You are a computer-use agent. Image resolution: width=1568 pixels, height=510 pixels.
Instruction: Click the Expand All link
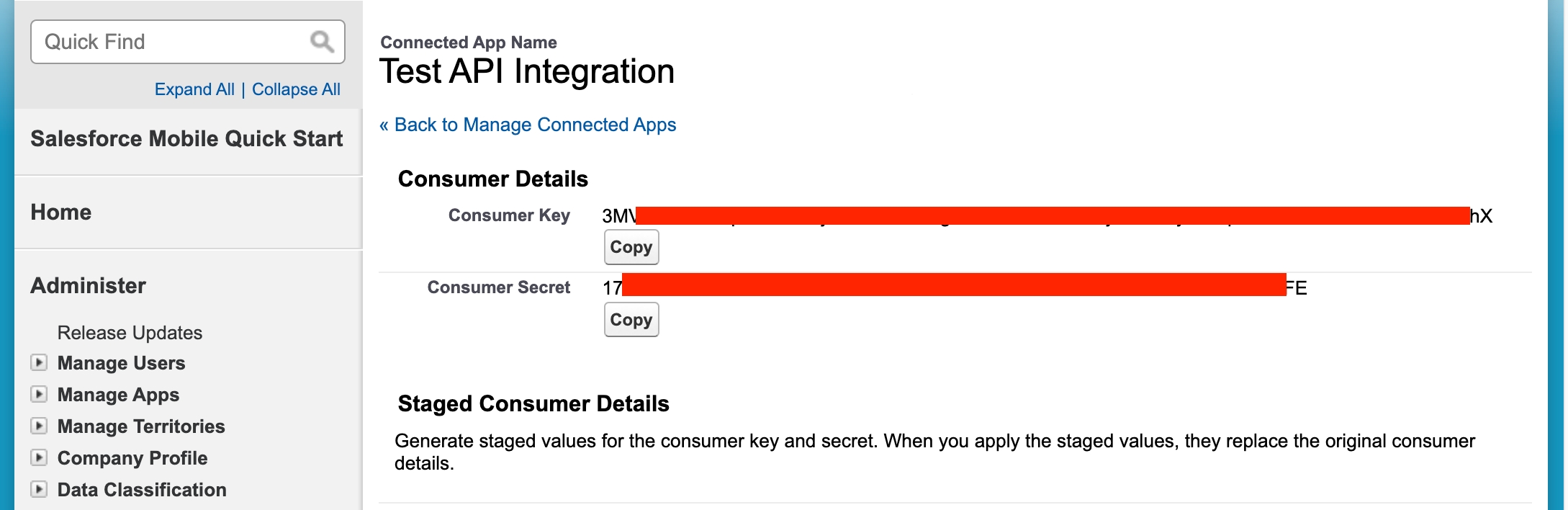point(194,89)
